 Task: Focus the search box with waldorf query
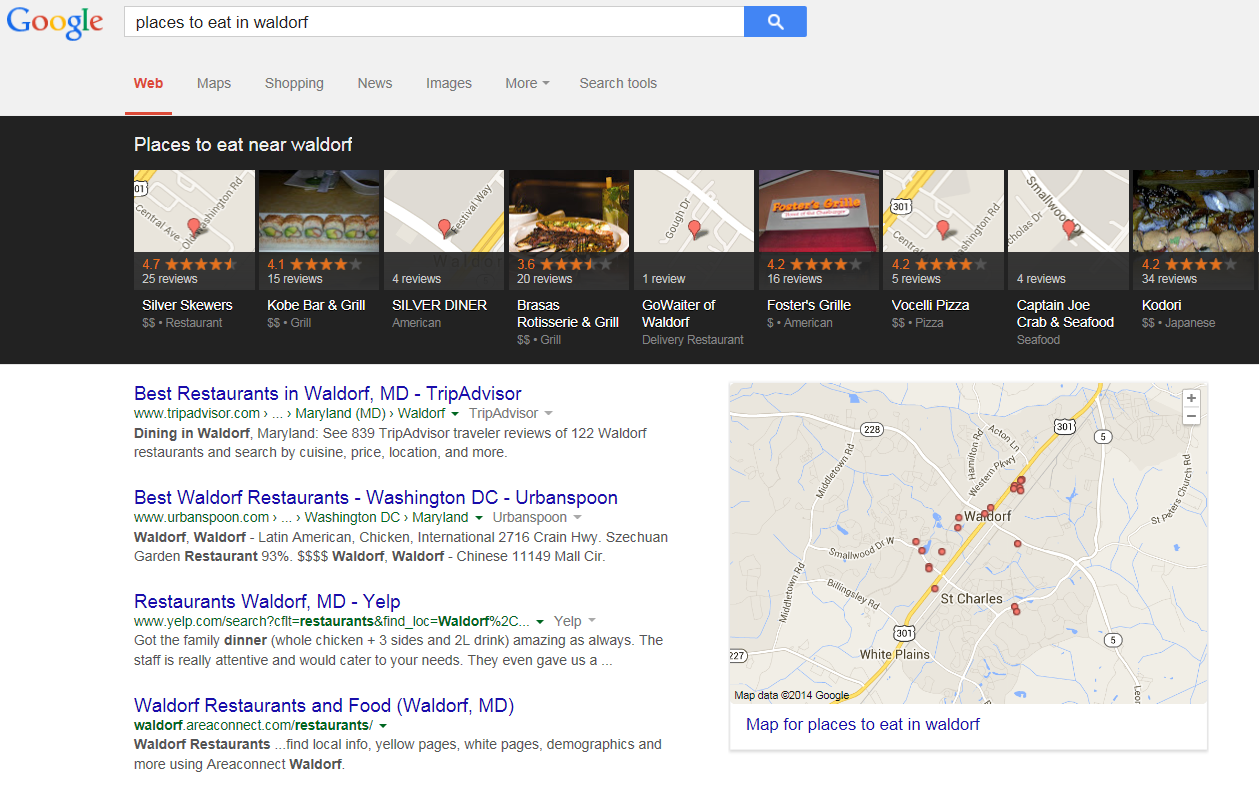[434, 21]
